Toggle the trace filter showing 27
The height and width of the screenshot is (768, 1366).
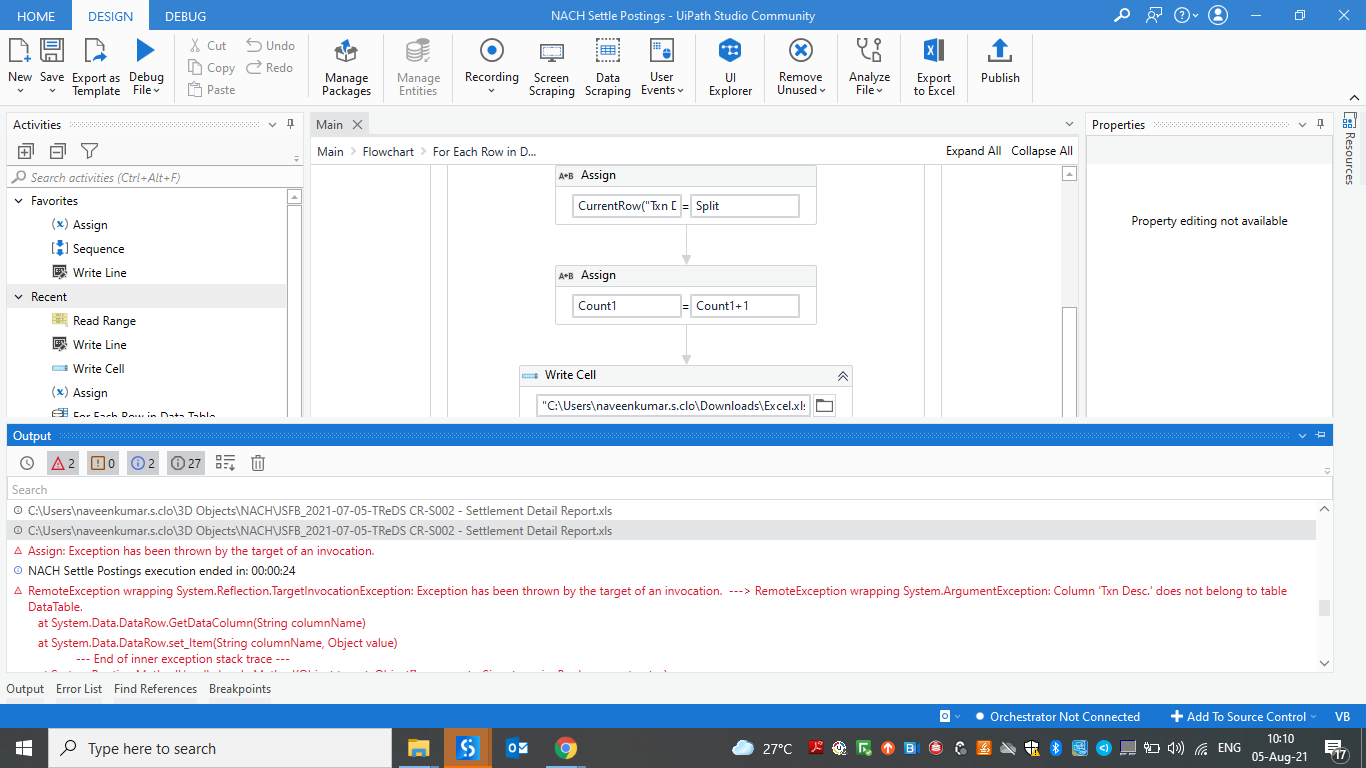(186, 463)
